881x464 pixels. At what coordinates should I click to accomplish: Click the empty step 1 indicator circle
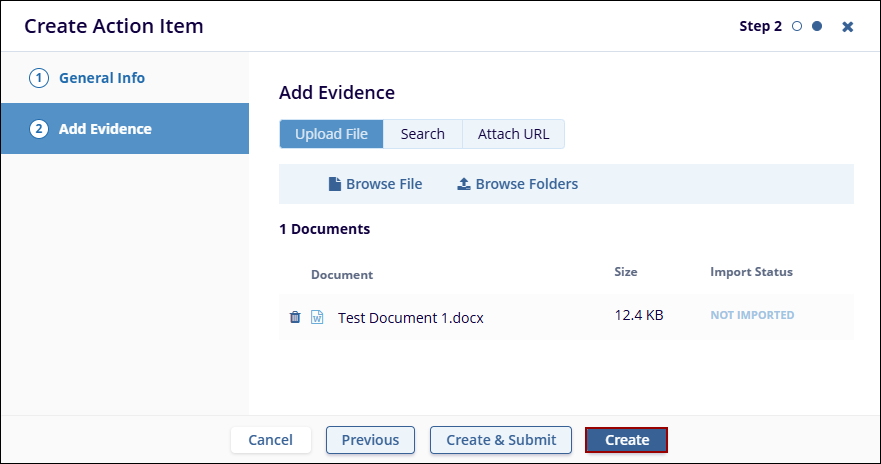(797, 27)
